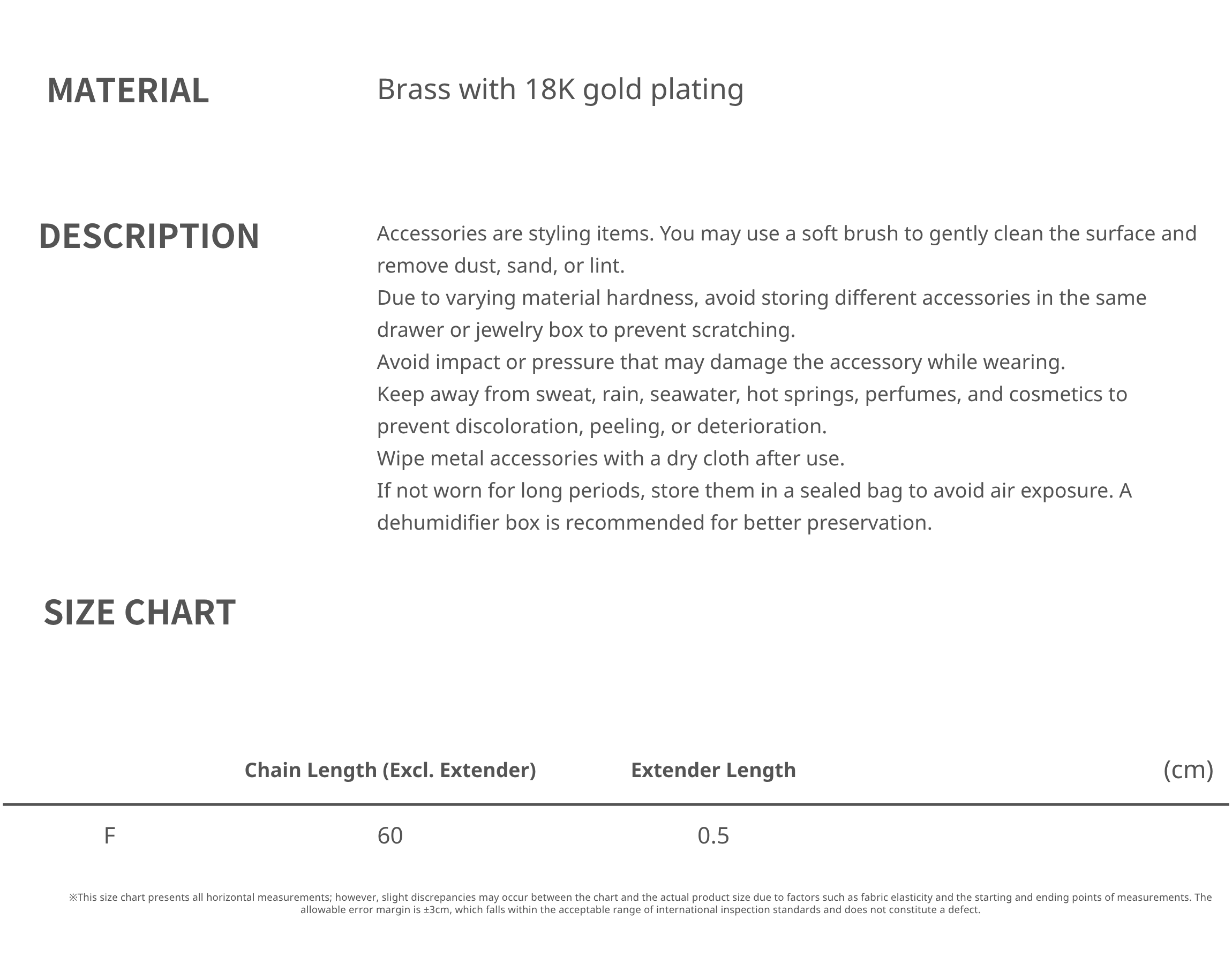Select the "F" size row label
This screenshot has height=972, width=1232.
(110, 836)
